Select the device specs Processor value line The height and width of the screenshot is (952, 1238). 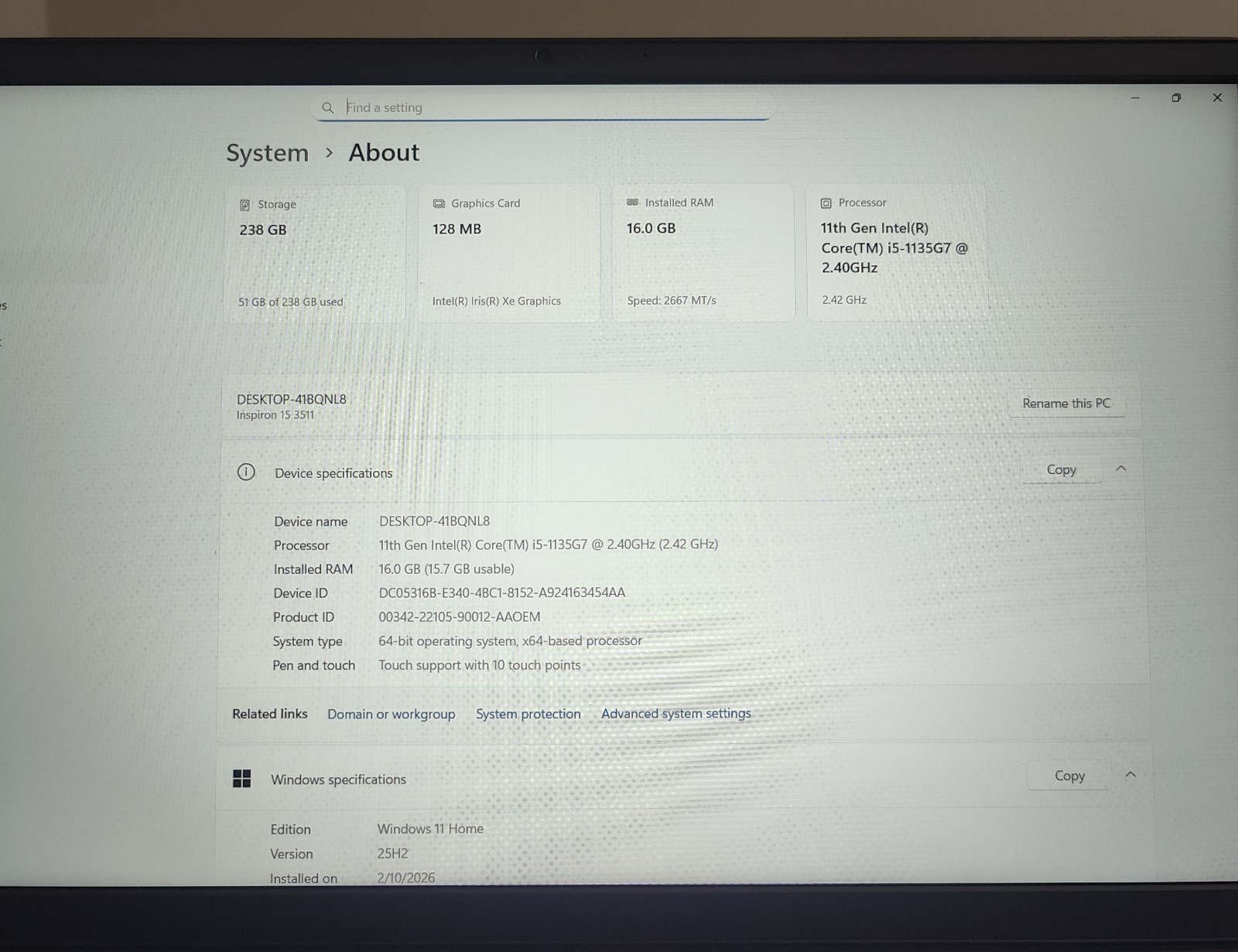pos(548,545)
